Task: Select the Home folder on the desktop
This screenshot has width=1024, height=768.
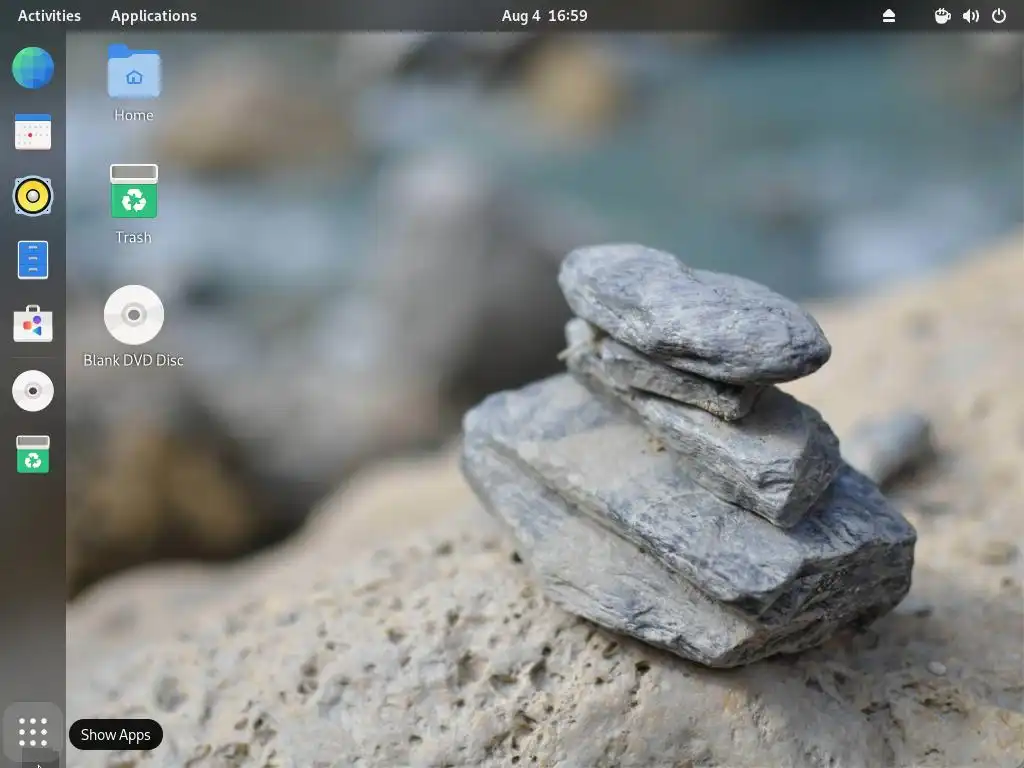Action: pos(134,71)
